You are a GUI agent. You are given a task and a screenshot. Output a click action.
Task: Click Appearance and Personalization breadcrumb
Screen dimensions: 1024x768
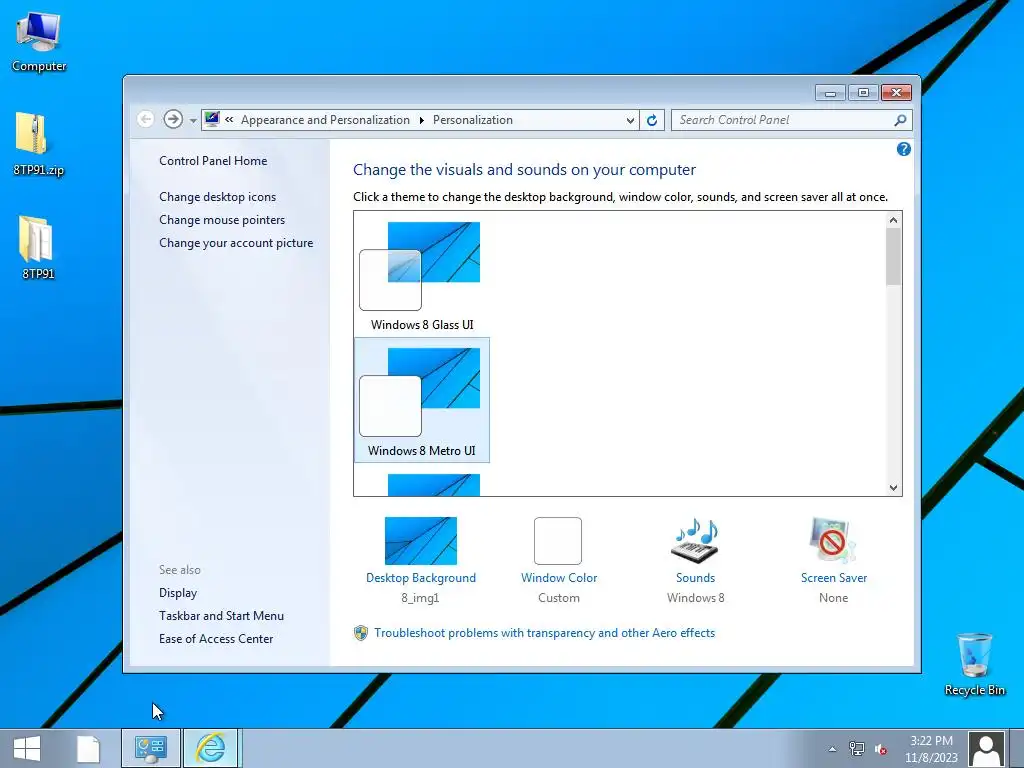pos(325,120)
